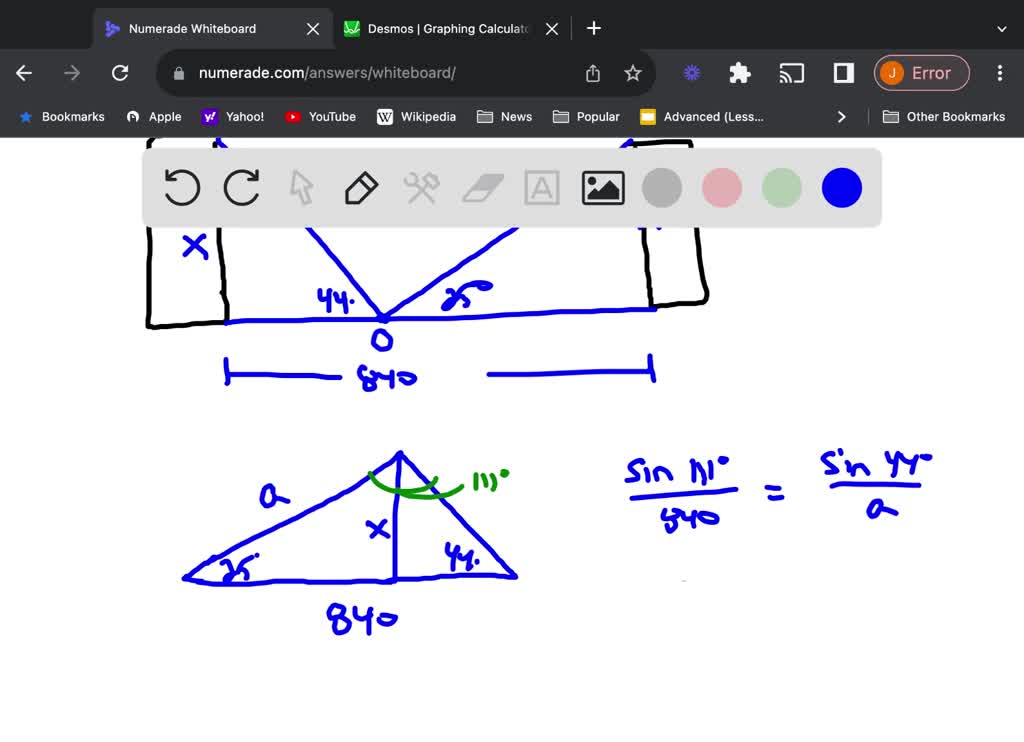The width and height of the screenshot is (1024, 742).
Task: Select the Text tool on the whiteboard
Action: 541,187
